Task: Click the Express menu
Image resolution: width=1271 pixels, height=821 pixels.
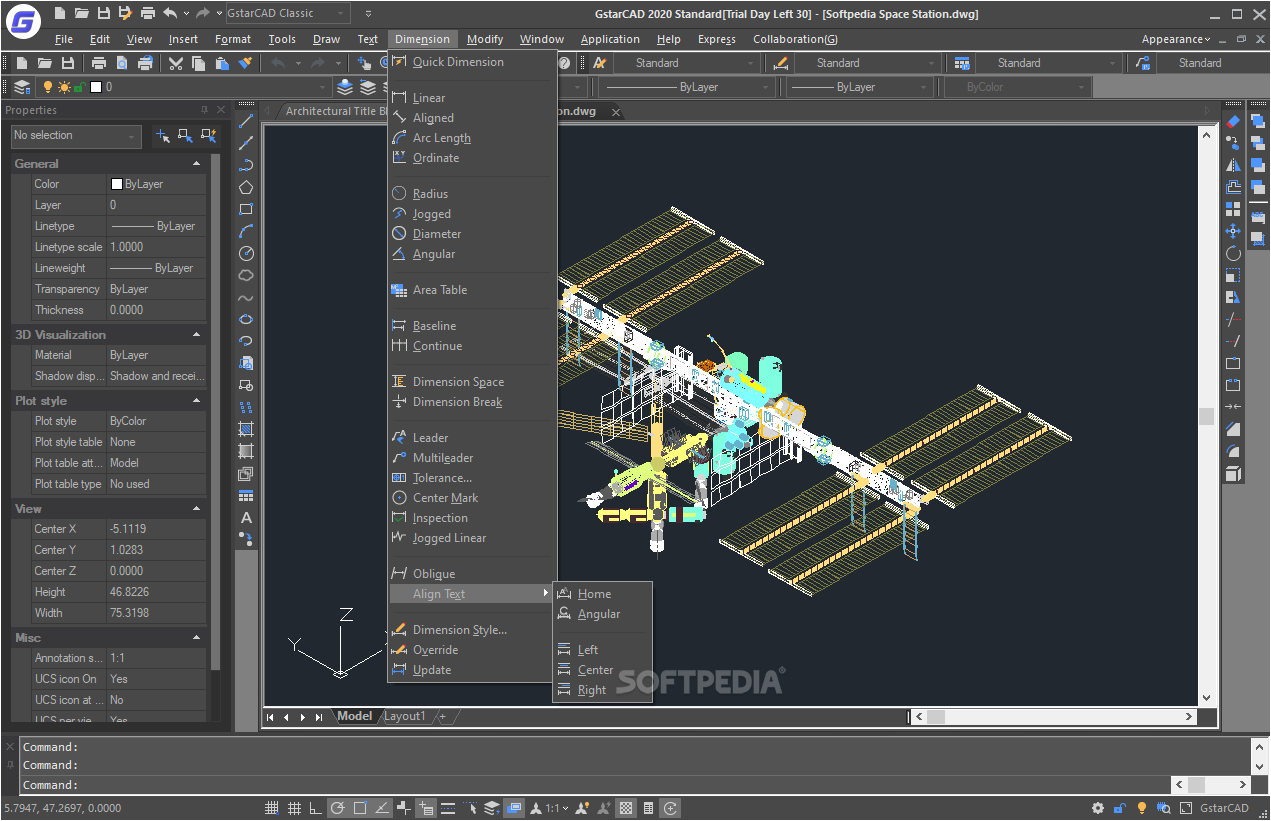Action: 716,39
